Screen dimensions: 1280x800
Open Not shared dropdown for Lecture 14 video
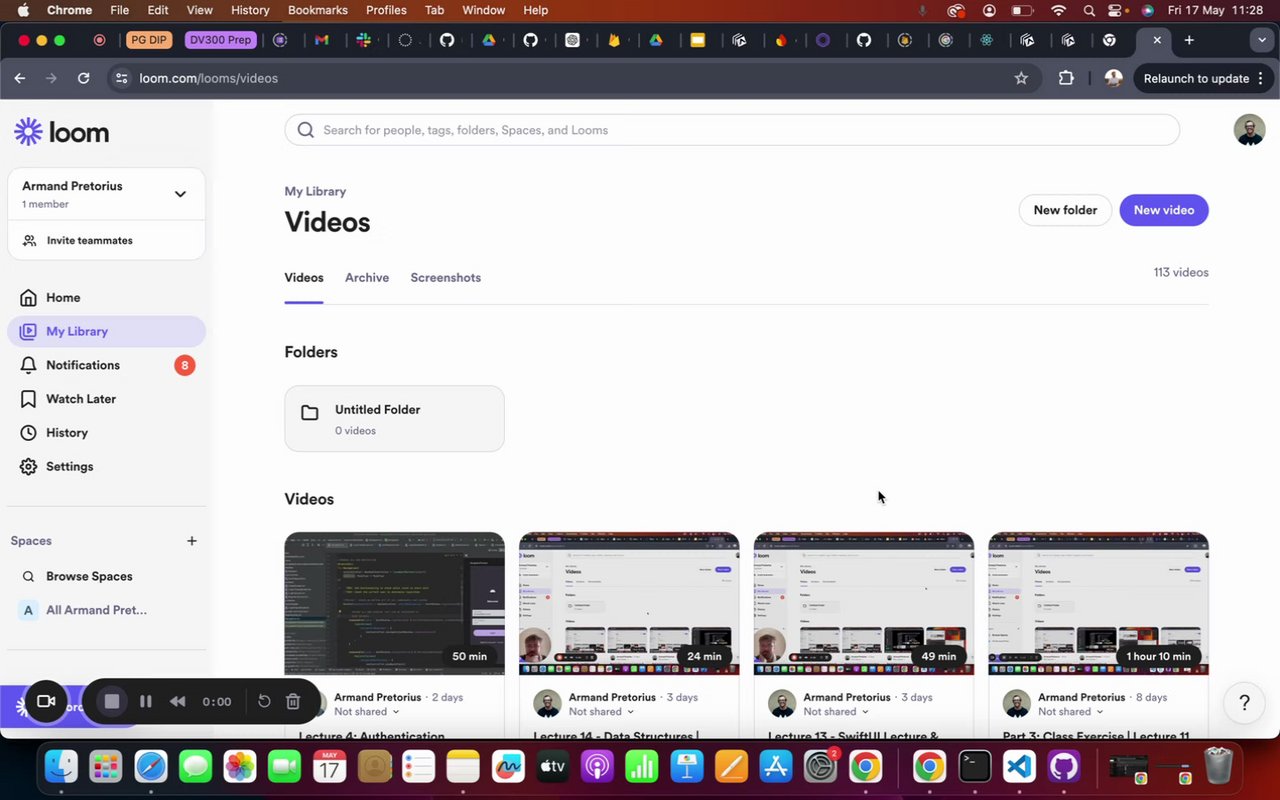602,712
